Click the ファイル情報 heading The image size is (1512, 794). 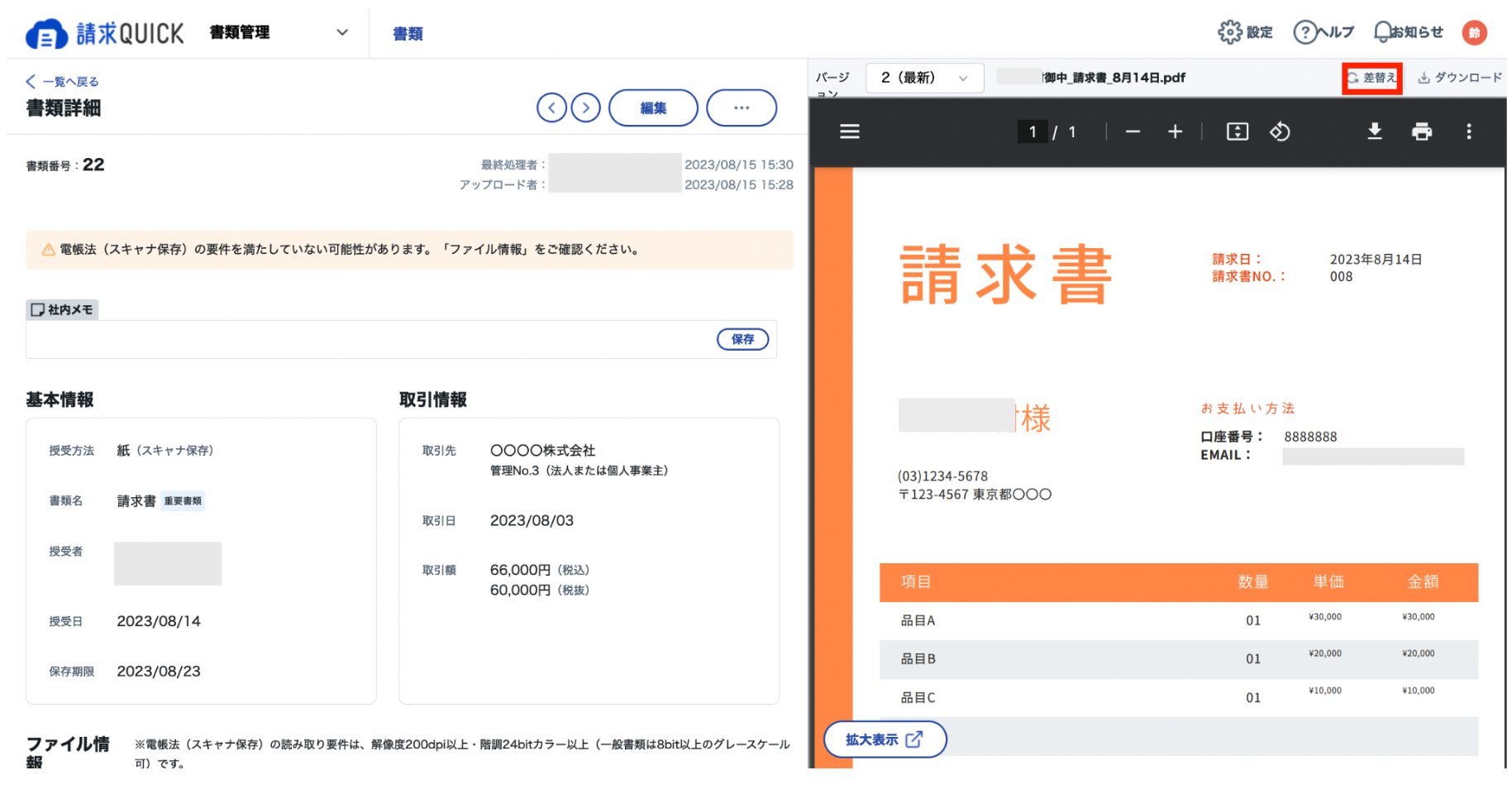click(x=68, y=753)
